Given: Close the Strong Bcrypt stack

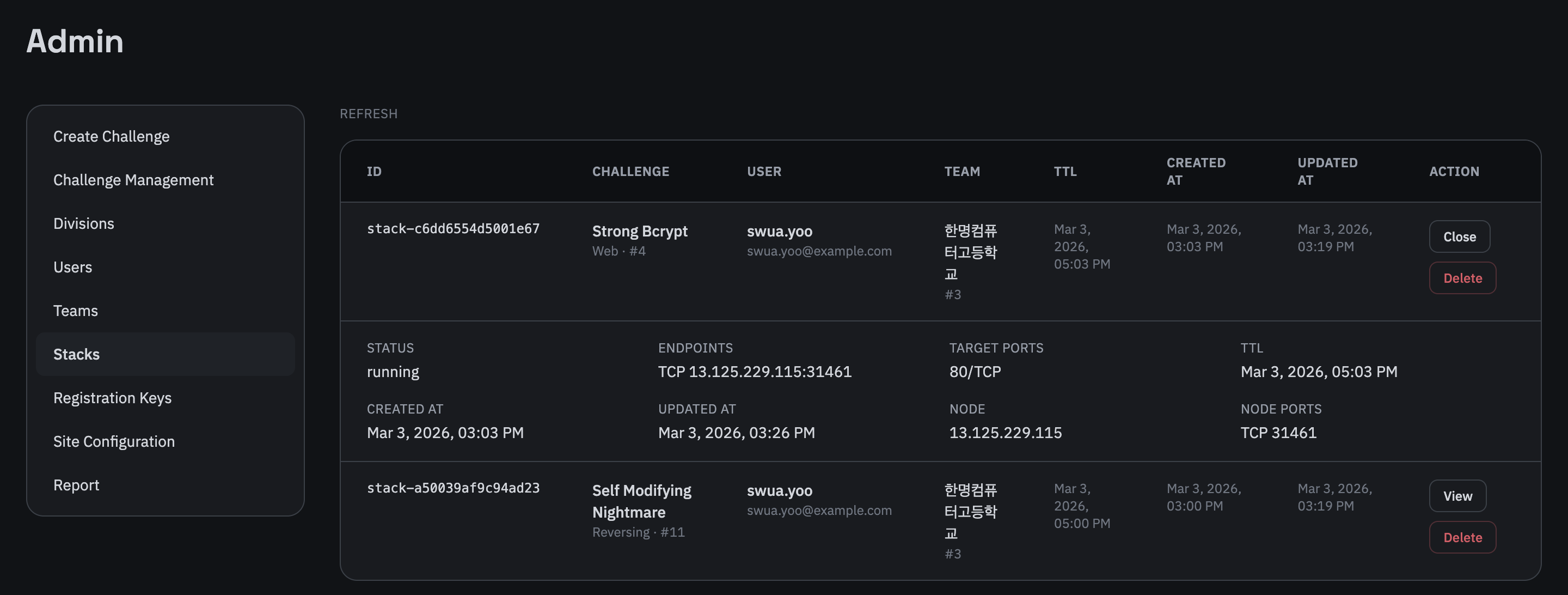Looking at the screenshot, I should coord(1459,236).
